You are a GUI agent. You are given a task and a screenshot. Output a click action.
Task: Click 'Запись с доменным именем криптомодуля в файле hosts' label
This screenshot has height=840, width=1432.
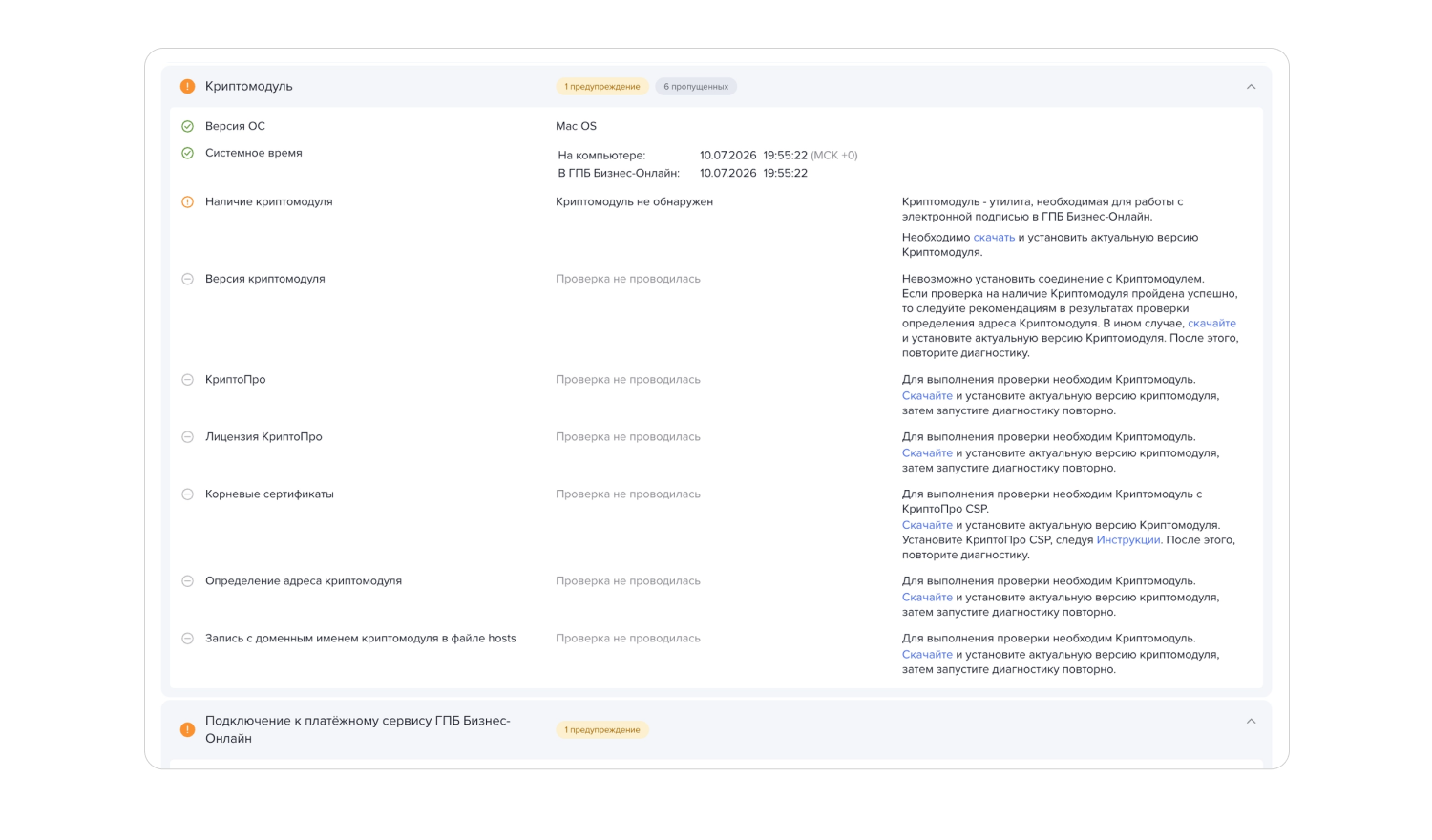(361, 639)
